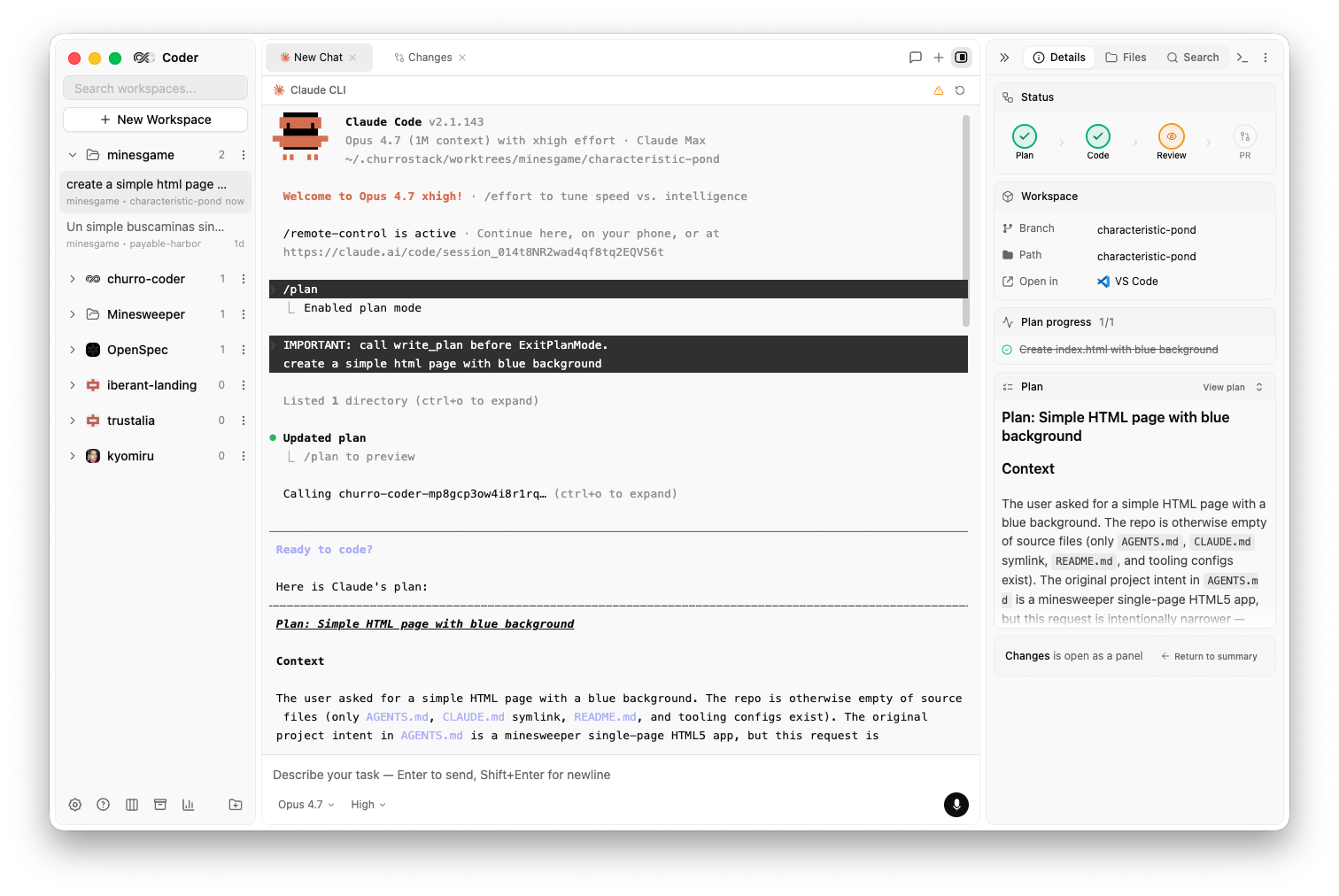Open iberant-landing options menu dots
Screen dimensions: 1339x896
click(244, 385)
